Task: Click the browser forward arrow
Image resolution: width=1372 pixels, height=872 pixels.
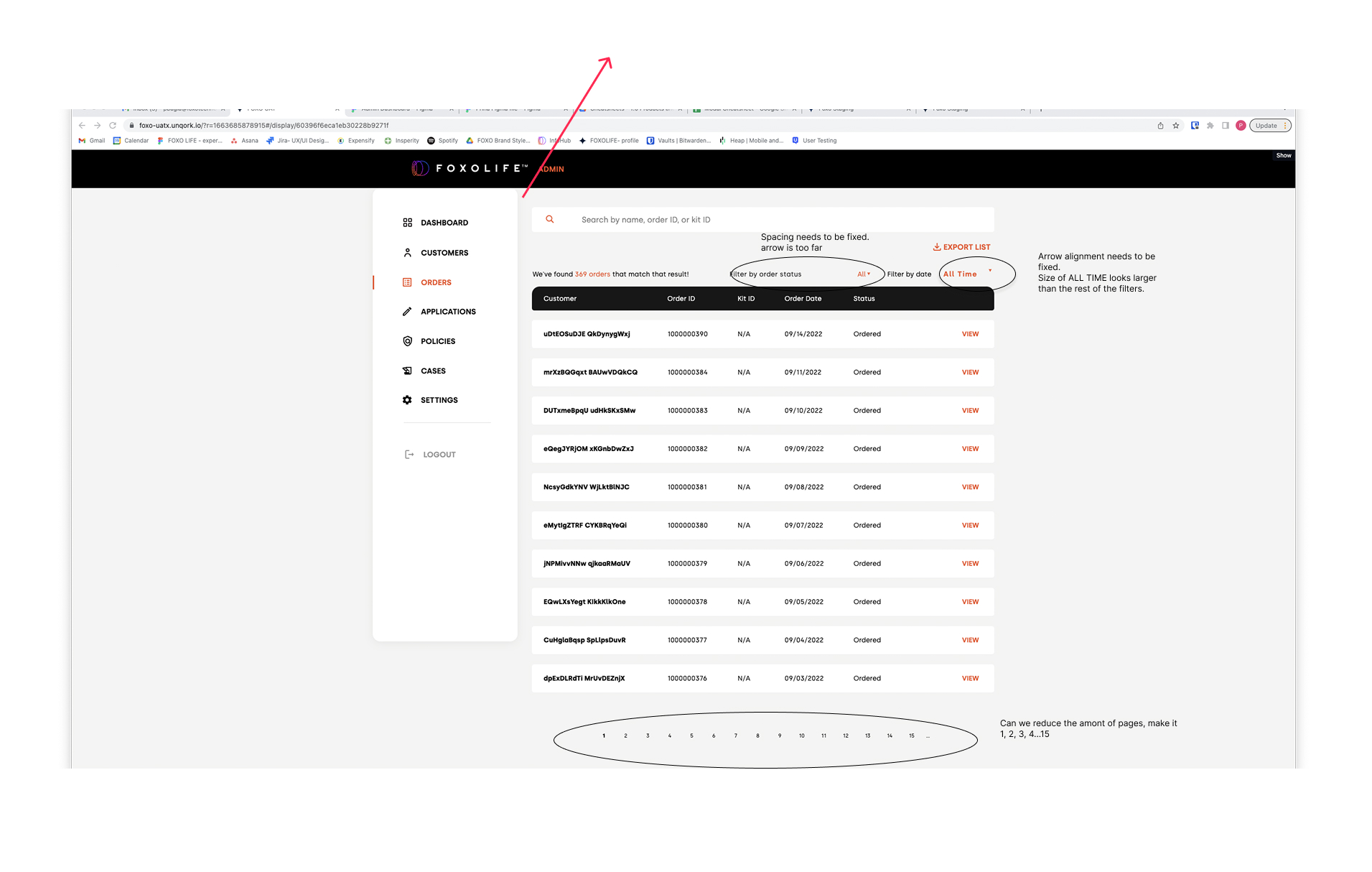Action: click(97, 126)
